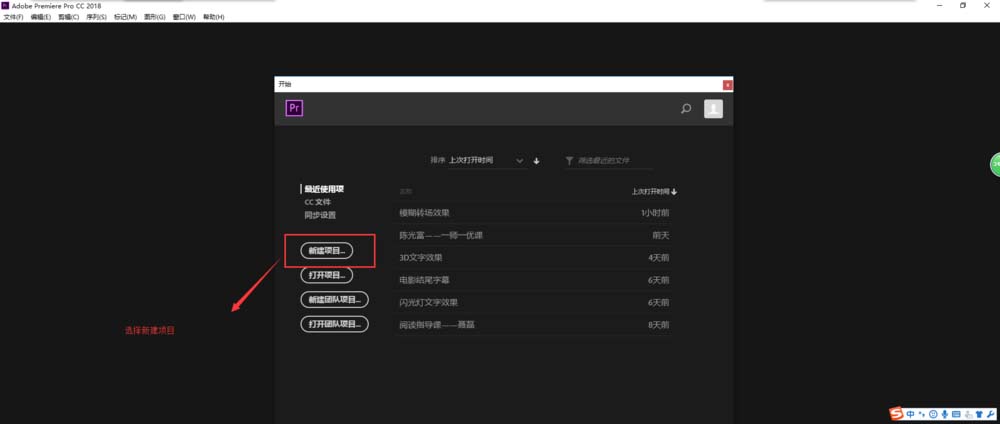Click the 1小时前 time entry
Viewport: 1000px width, 424px height.
tap(655, 213)
